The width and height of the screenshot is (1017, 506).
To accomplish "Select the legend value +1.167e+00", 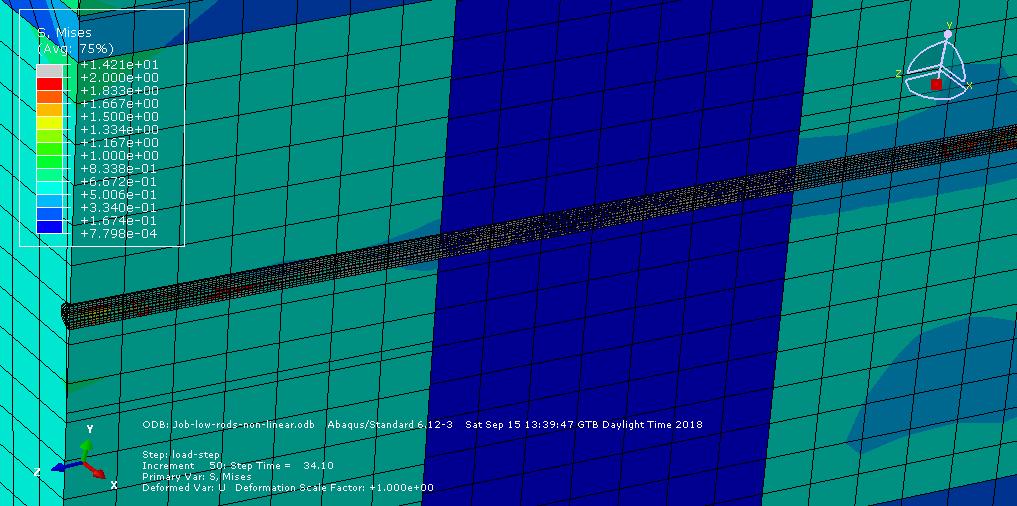I will tap(119, 143).
